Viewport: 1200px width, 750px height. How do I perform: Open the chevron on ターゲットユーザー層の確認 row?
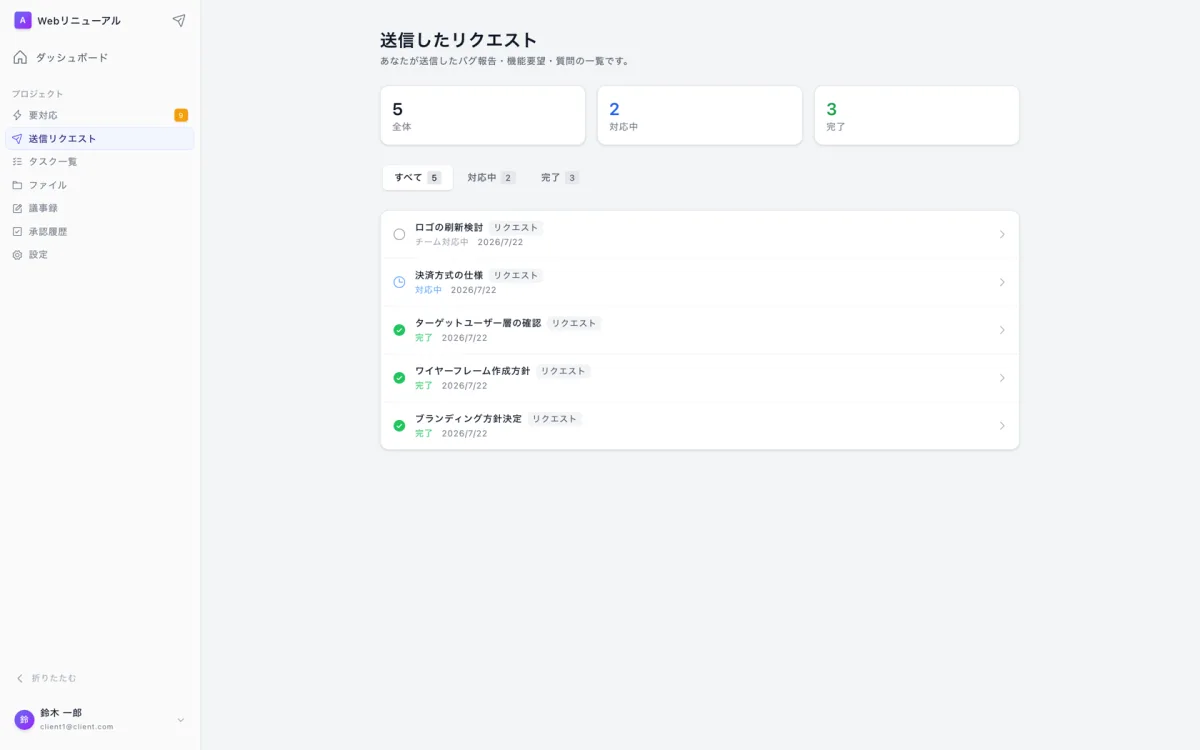click(1002, 330)
